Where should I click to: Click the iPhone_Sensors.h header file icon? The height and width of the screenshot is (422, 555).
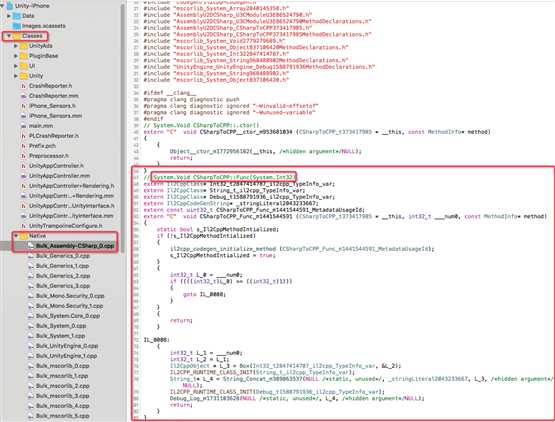[x=24, y=106]
